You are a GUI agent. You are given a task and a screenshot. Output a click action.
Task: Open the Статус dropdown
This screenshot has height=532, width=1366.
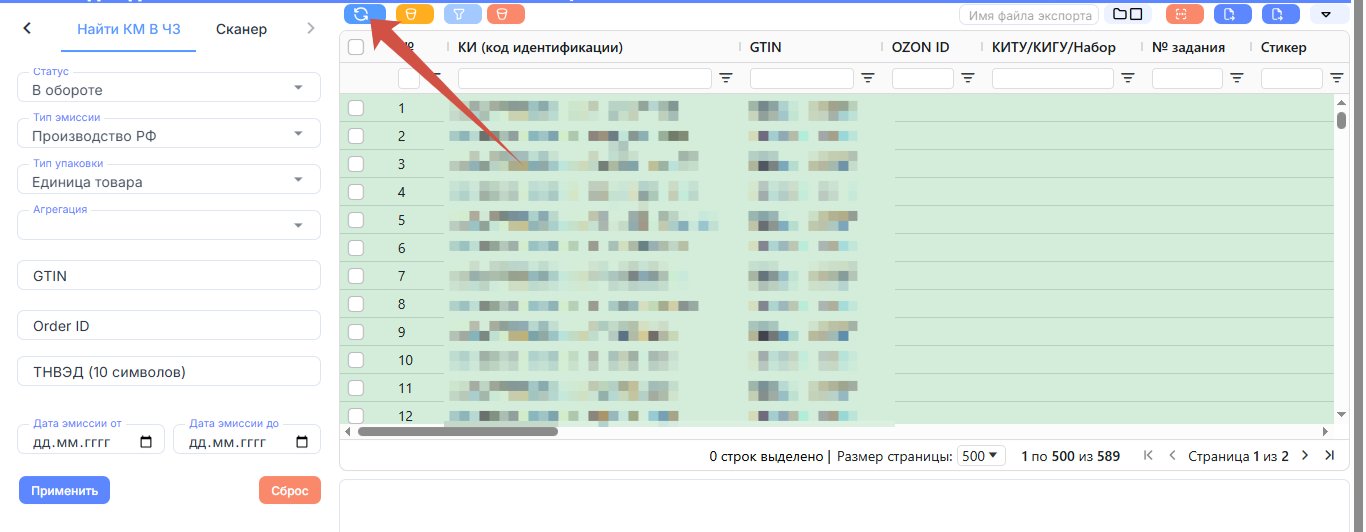tap(169, 87)
